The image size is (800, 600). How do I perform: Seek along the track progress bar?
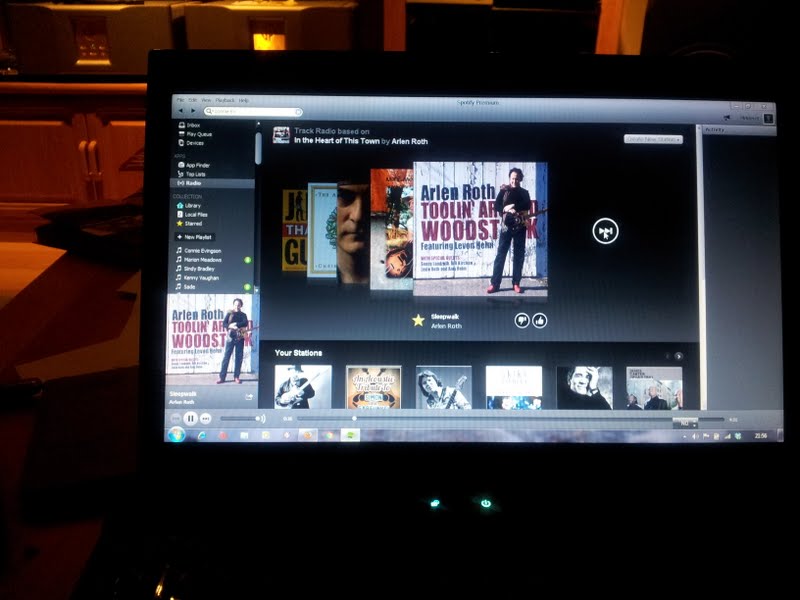510,419
